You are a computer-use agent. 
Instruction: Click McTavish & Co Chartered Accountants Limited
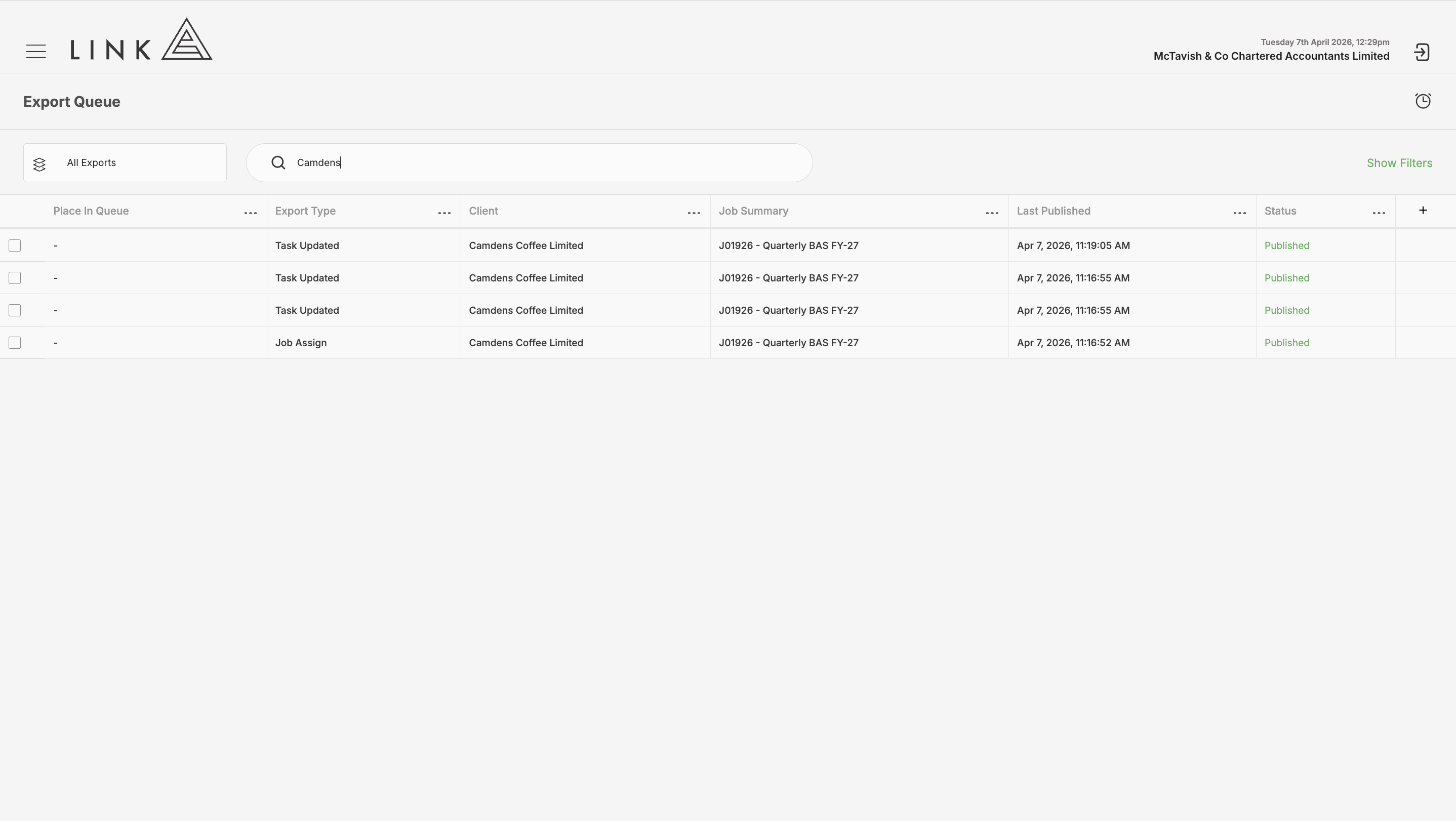1271,56
